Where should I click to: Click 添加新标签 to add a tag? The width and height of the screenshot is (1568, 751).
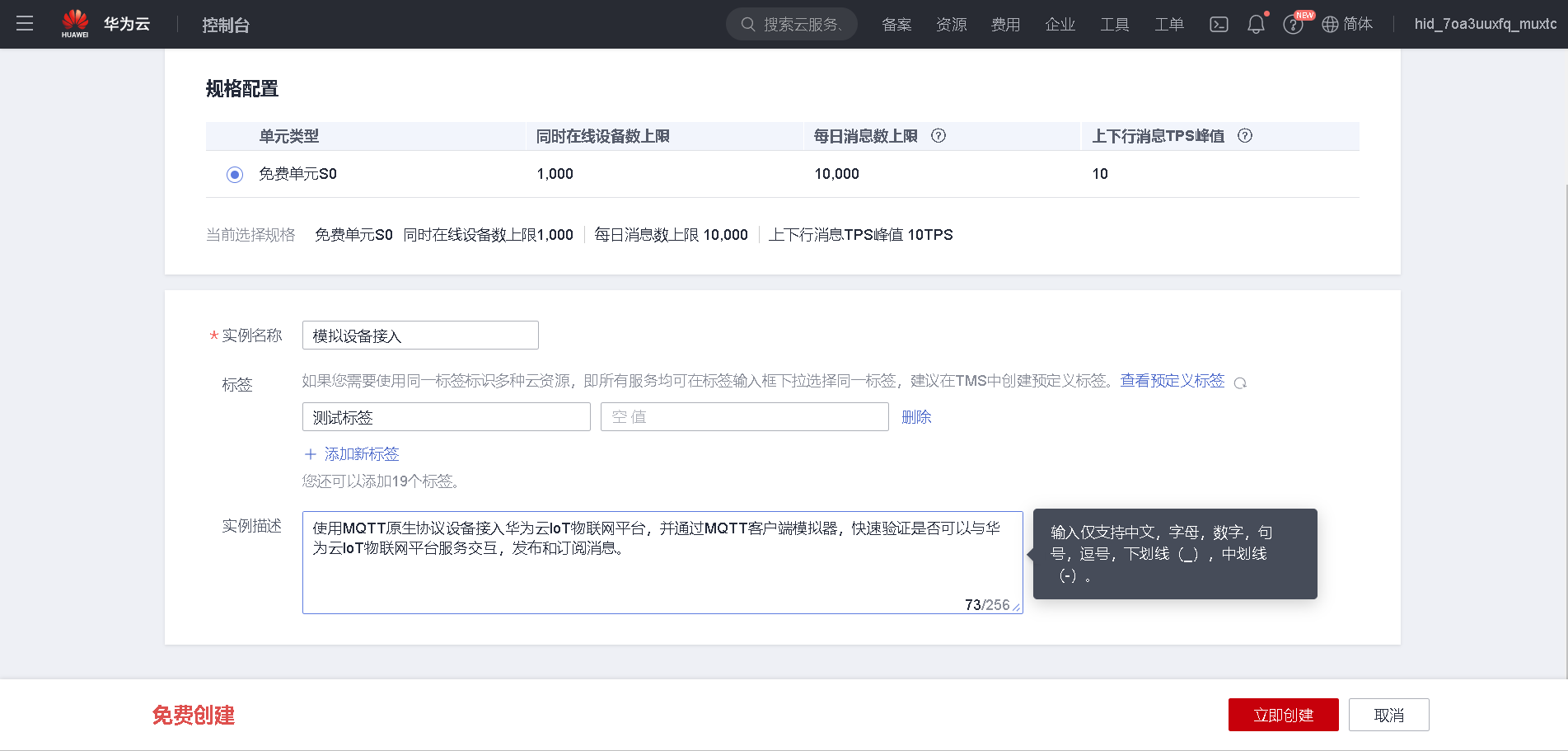pos(362,454)
